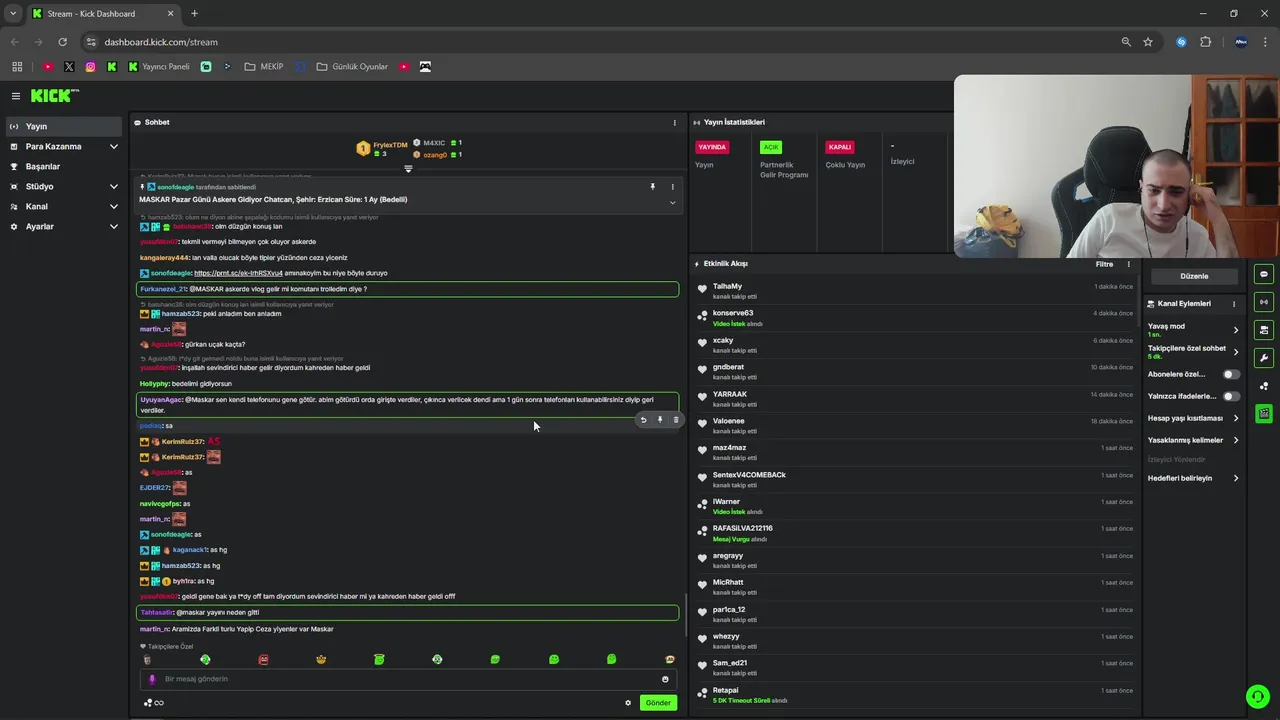
Task: Bookmark this page with star icon
Action: pyautogui.click(x=1148, y=42)
